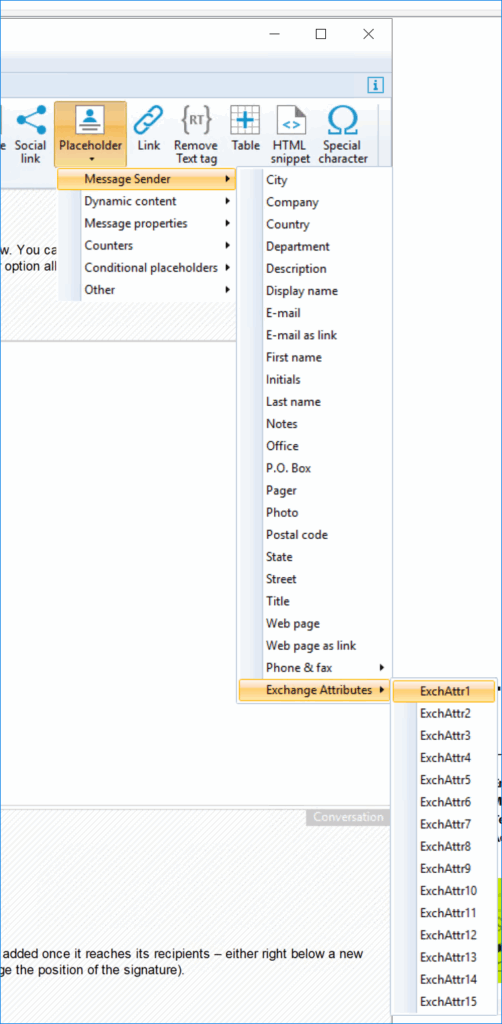Choose E-mail as link
Image resolution: width=502 pixels, height=1024 pixels.
point(315,335)
